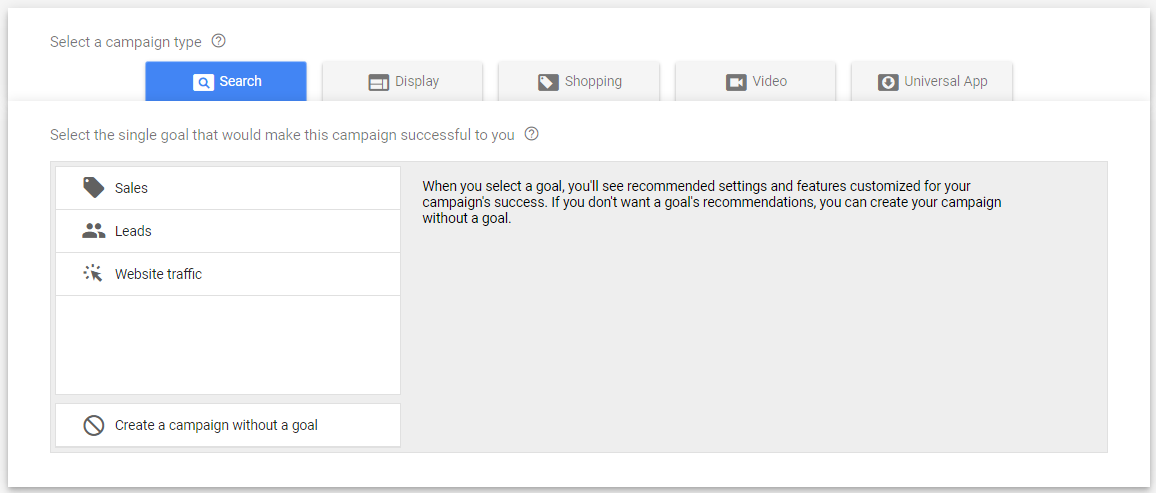Switch to the Display campaign type tab
Screen dimensions: 1156x493
point(403,82)
